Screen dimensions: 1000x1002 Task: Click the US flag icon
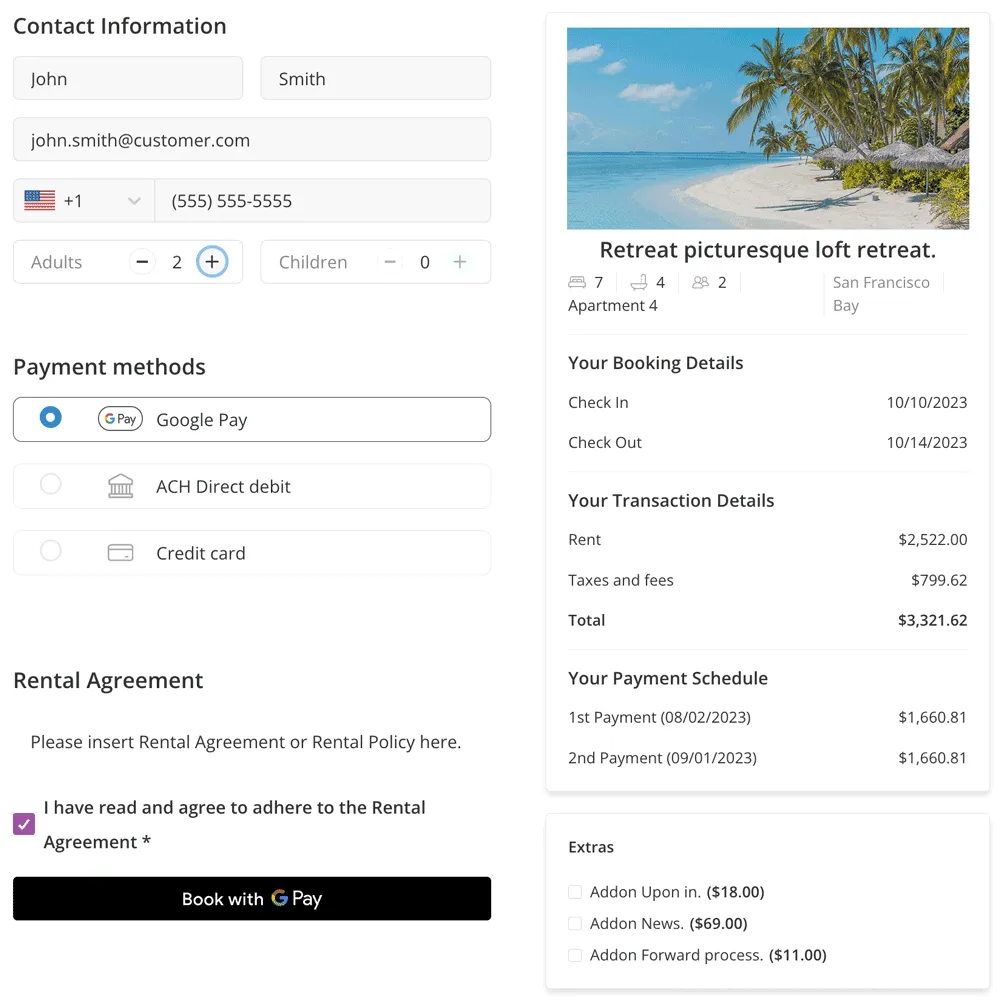[x=40, y=201]
